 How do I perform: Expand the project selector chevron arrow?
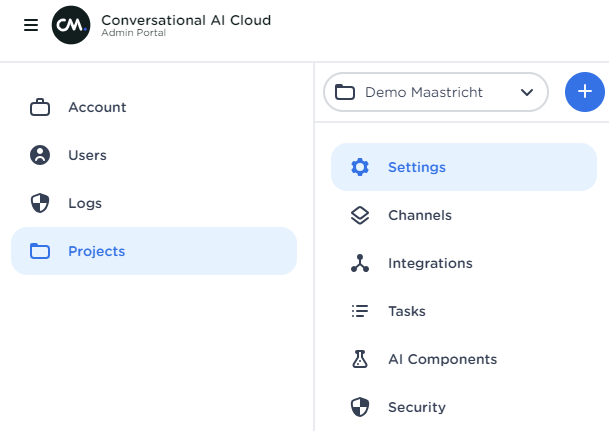pos(527,92)
